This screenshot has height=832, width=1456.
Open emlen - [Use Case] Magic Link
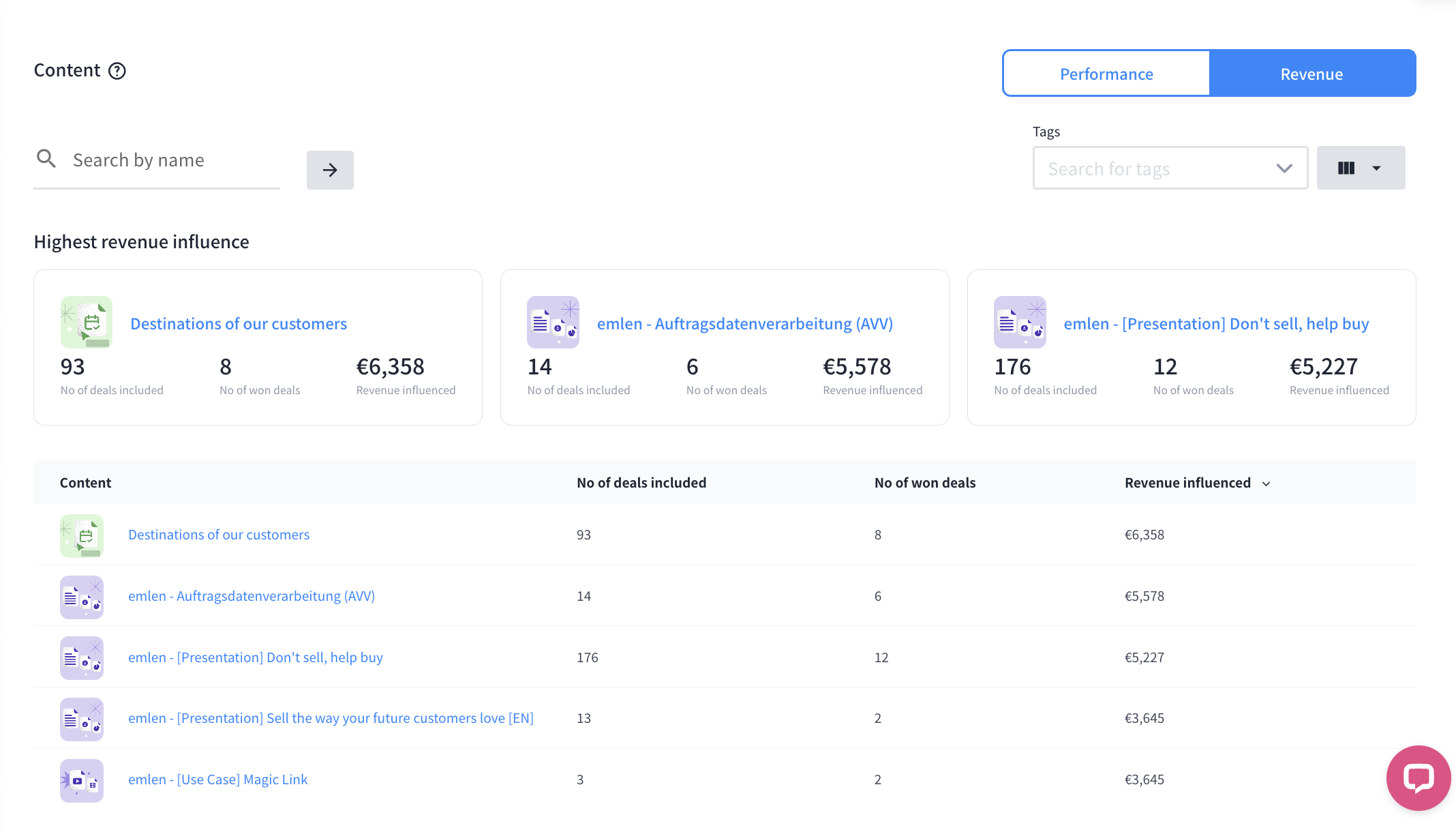click(x=217, y=779)
